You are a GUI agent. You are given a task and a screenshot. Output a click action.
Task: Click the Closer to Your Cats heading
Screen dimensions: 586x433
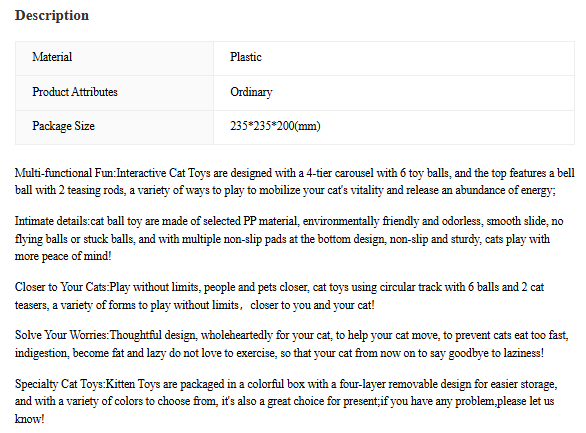point(61,287)
